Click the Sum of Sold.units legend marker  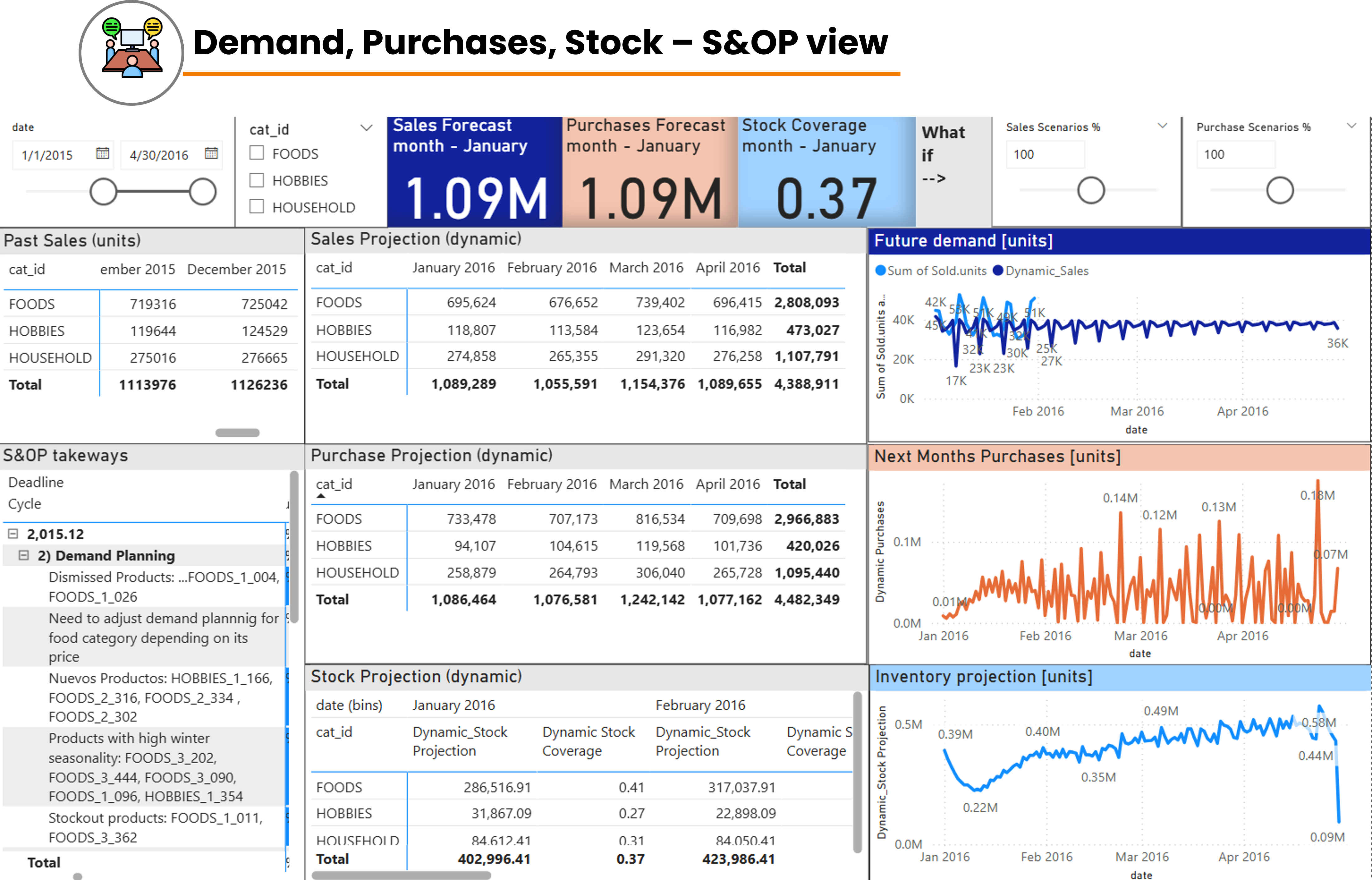tap(880, 270)
